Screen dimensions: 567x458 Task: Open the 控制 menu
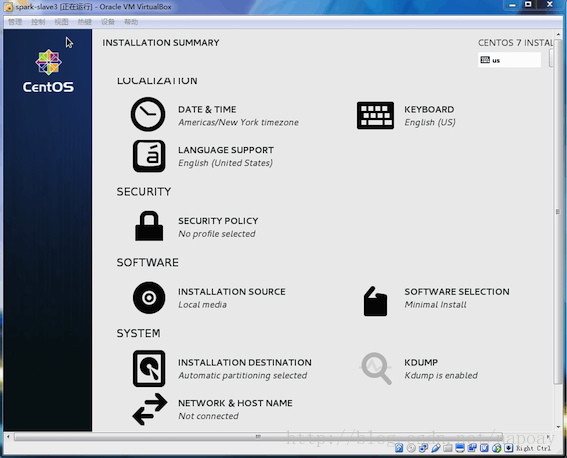38,22
